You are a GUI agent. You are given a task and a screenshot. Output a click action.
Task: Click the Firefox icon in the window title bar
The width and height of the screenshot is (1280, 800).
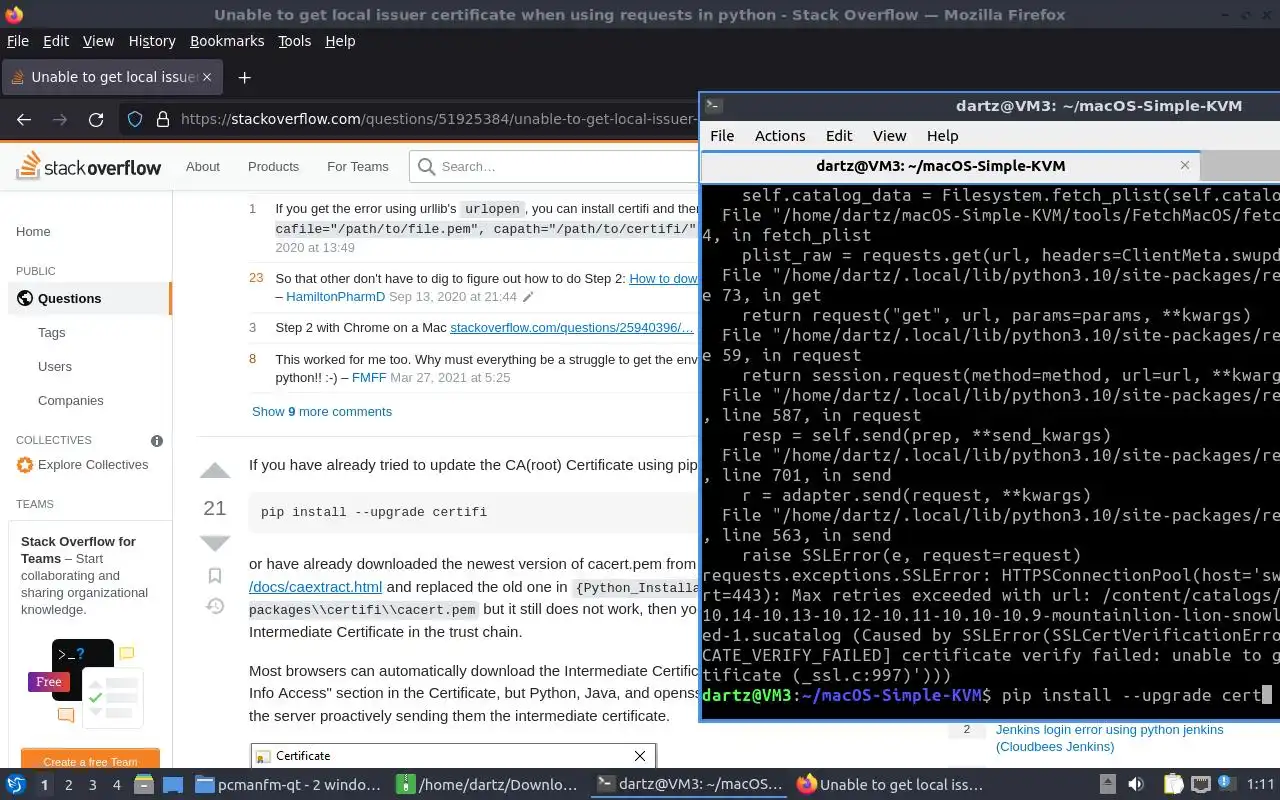[13, 14]
